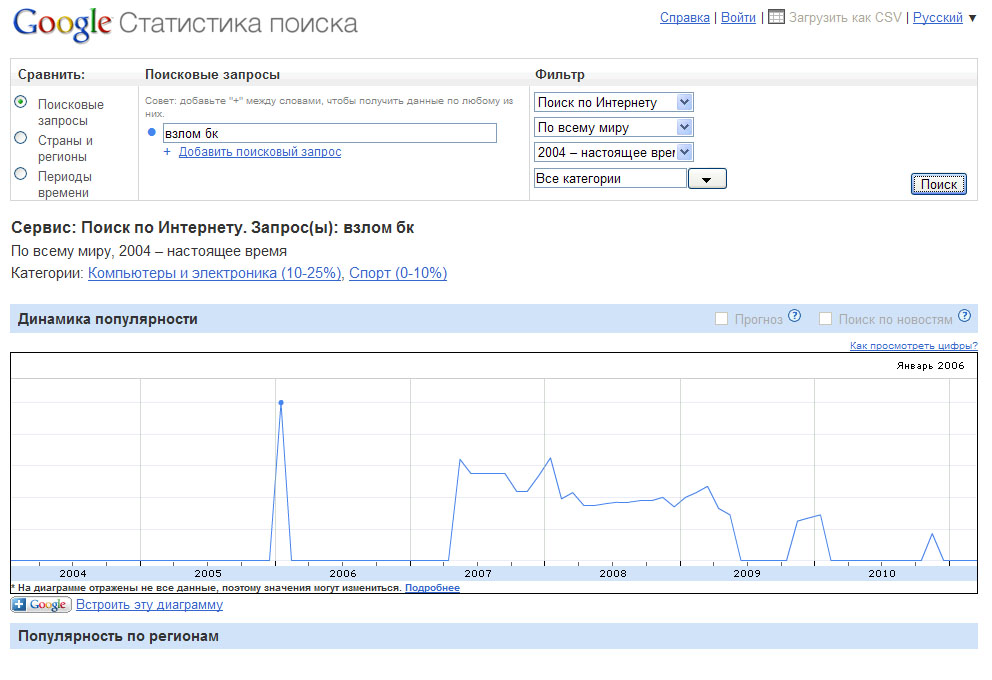Screen dimensions: 992x680
Task: Click the Подробнее link below the chart
Action: (432, 588)
